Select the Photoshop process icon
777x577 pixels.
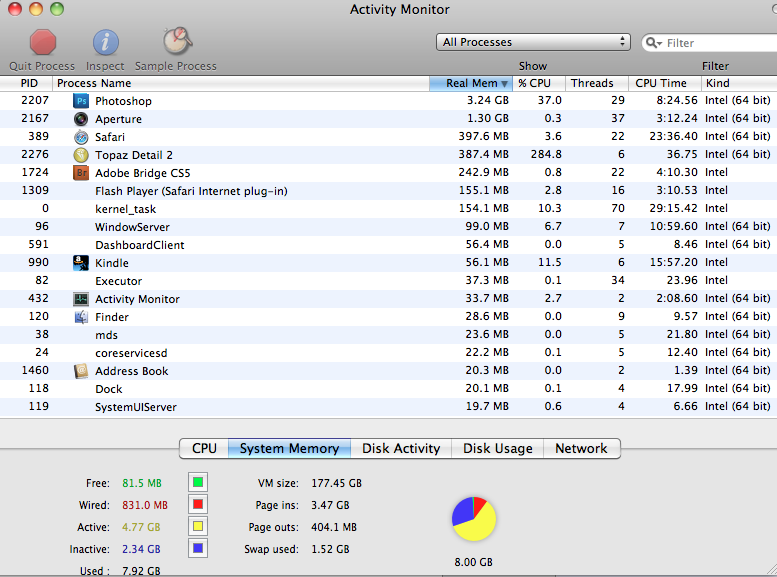pyautogui.click(x=81, y=101)
